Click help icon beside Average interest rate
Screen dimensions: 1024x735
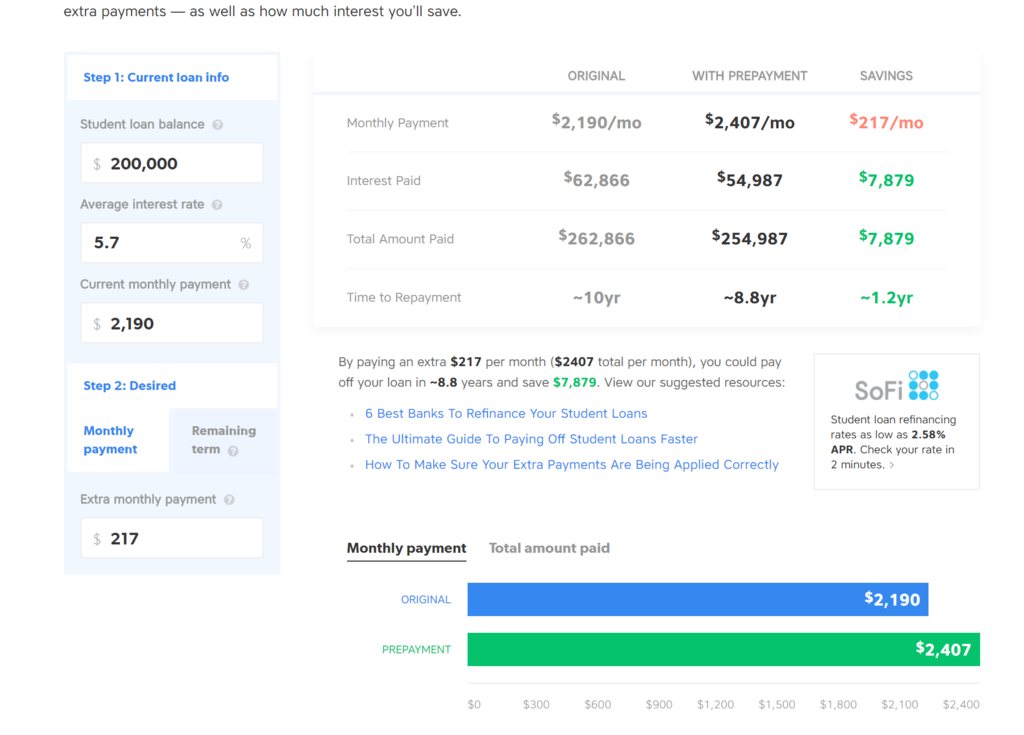tap(217, 205)
